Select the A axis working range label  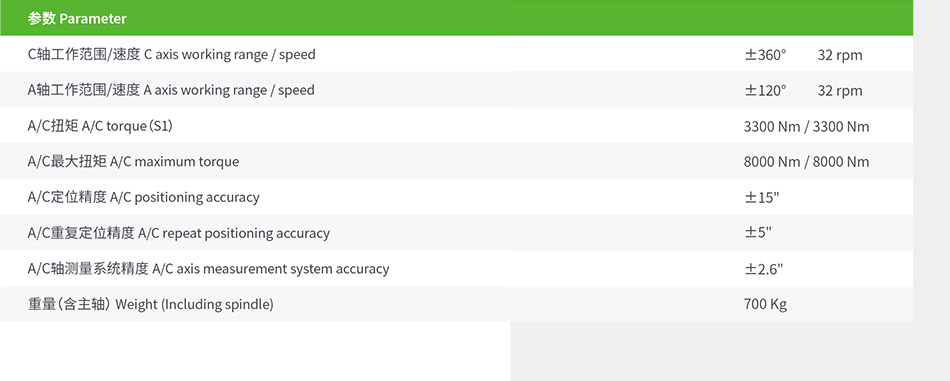click(x=171, y=90)
